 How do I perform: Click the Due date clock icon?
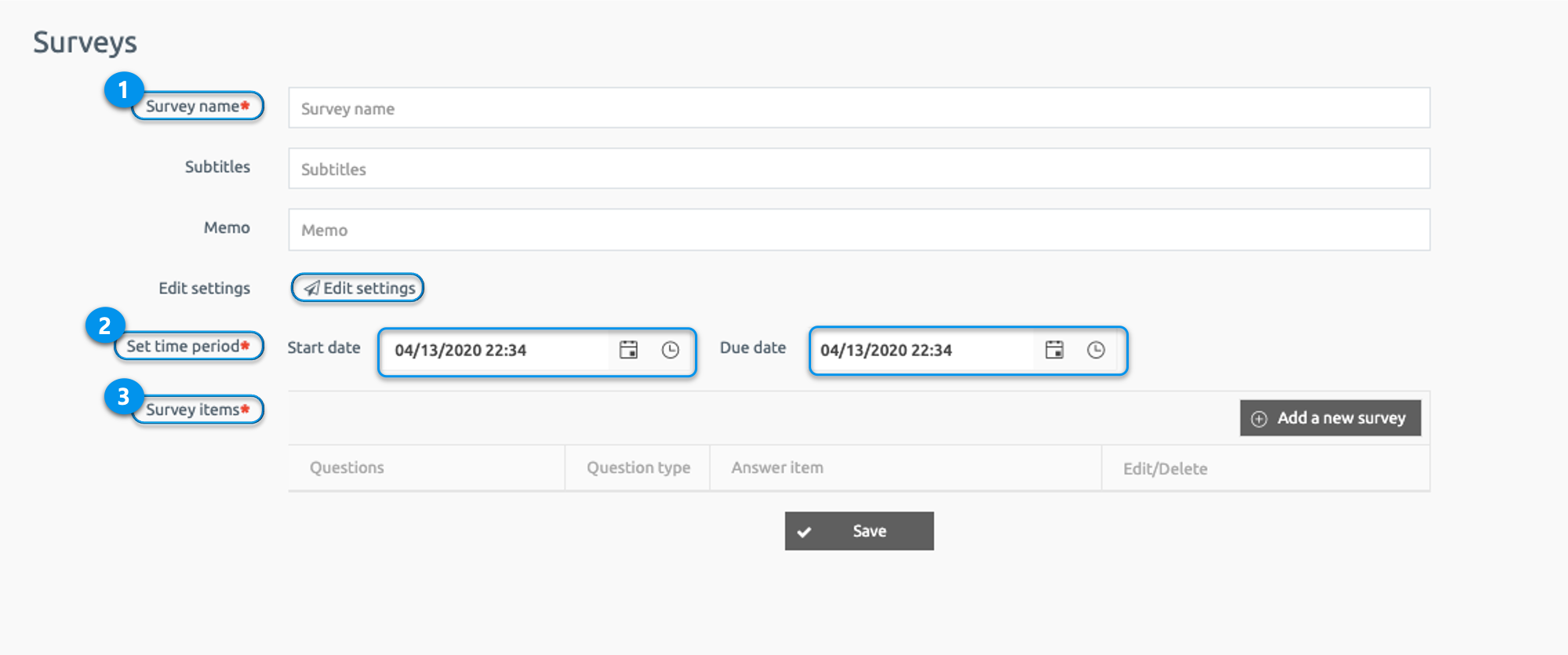point(1096,350)
